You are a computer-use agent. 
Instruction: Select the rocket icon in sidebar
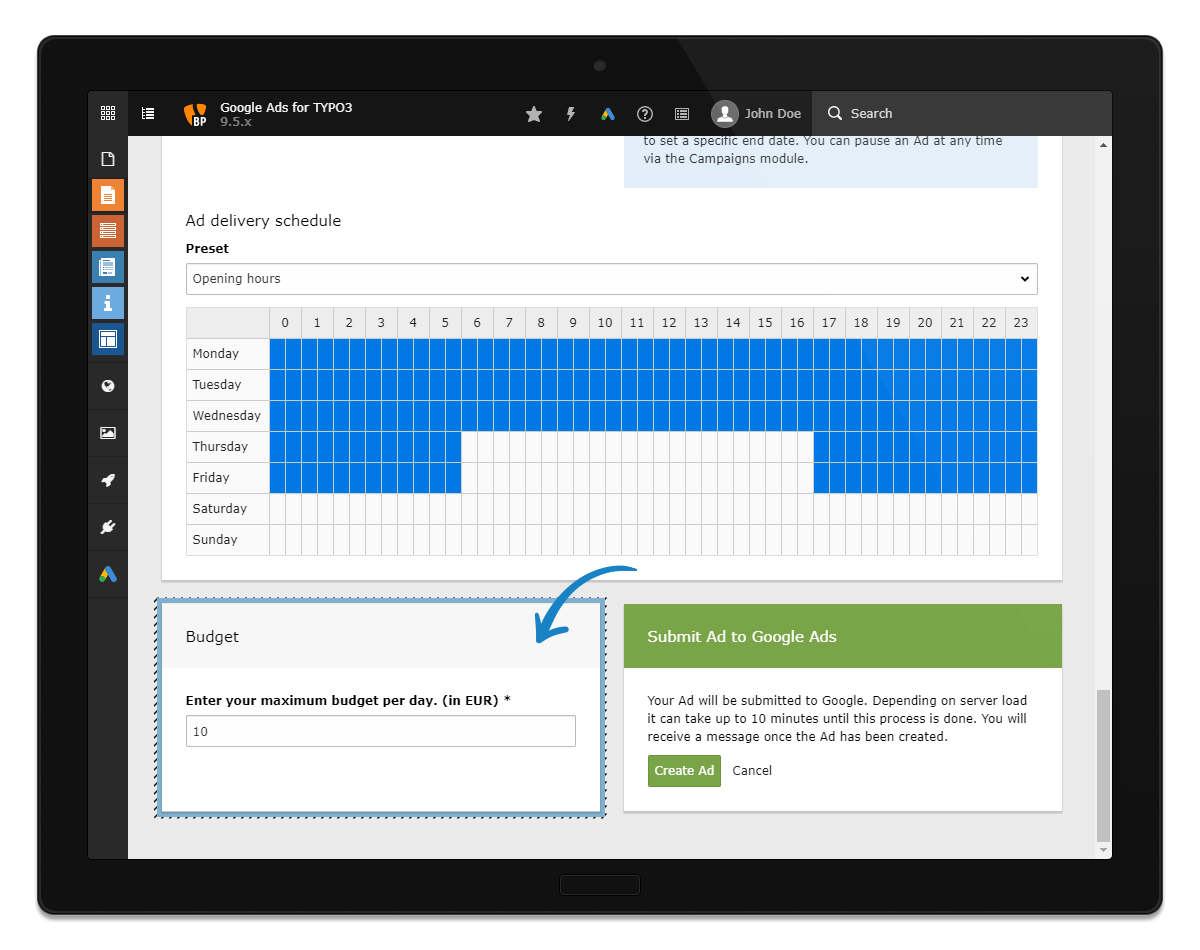pyautogui.click(x=108, y=480)
